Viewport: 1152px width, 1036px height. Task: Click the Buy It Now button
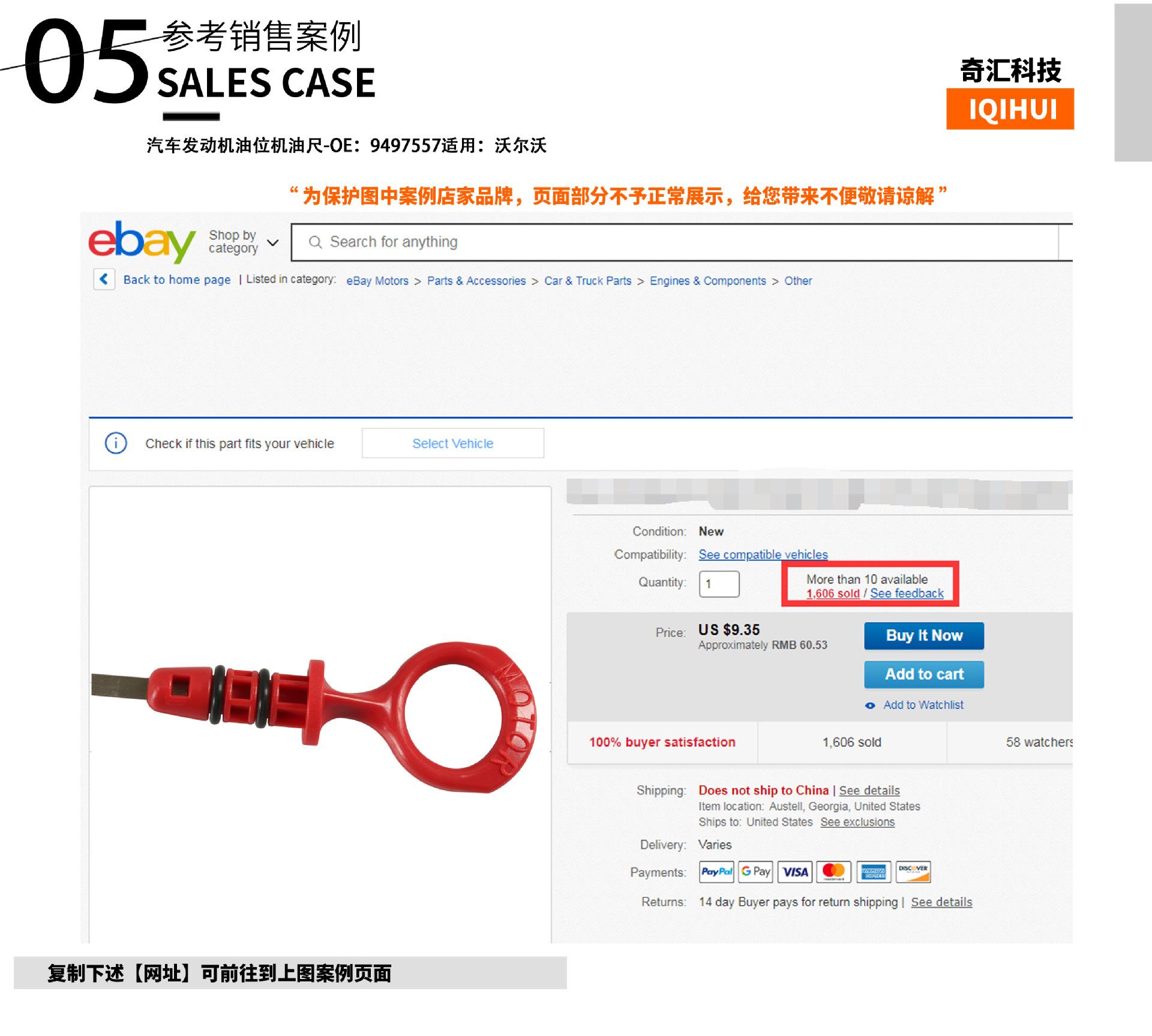(924, 636)
